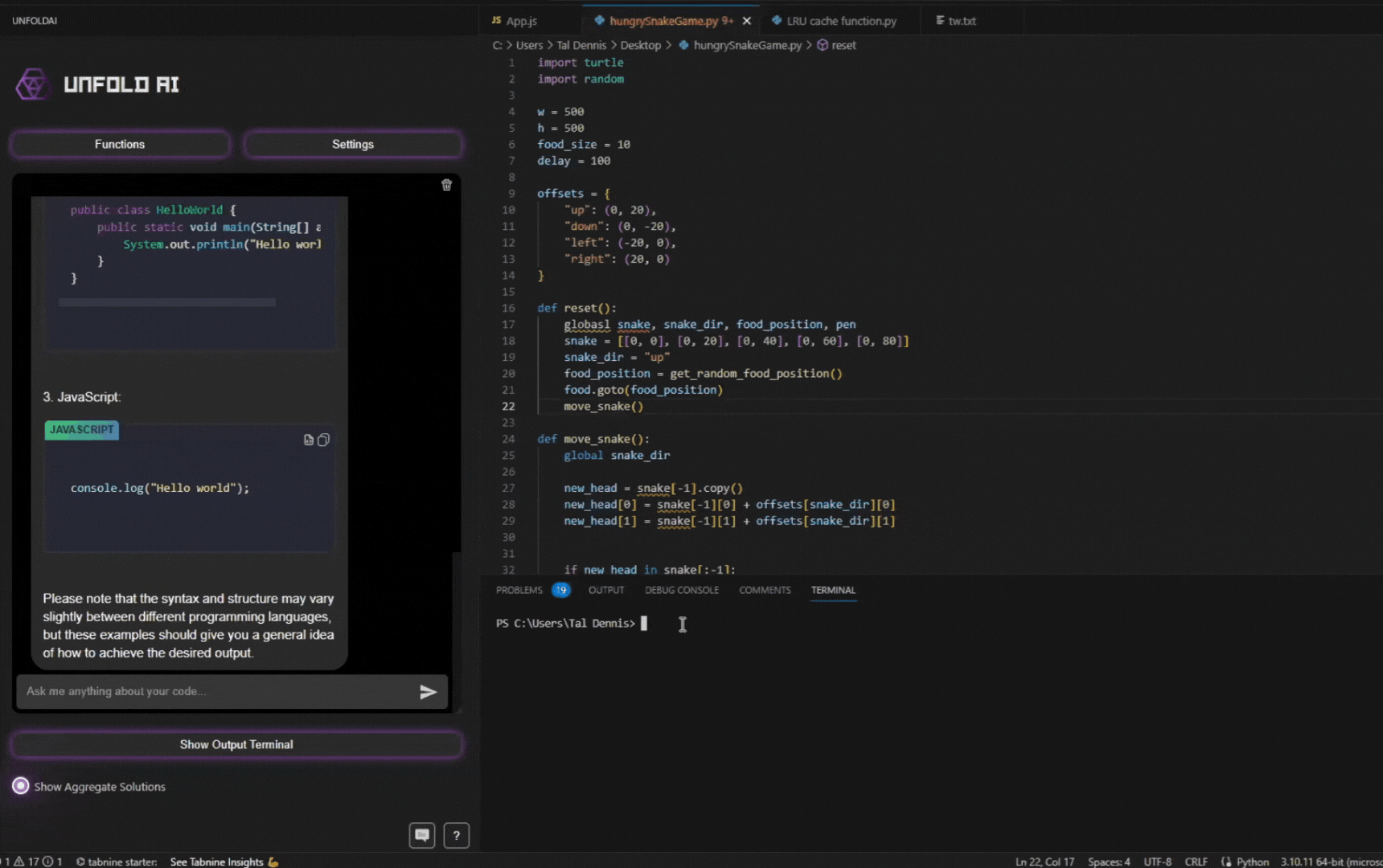The height and width of the screenshot is (868, 1383).
Task: Click the send arrow in chat input
Action: click(428, 692)
